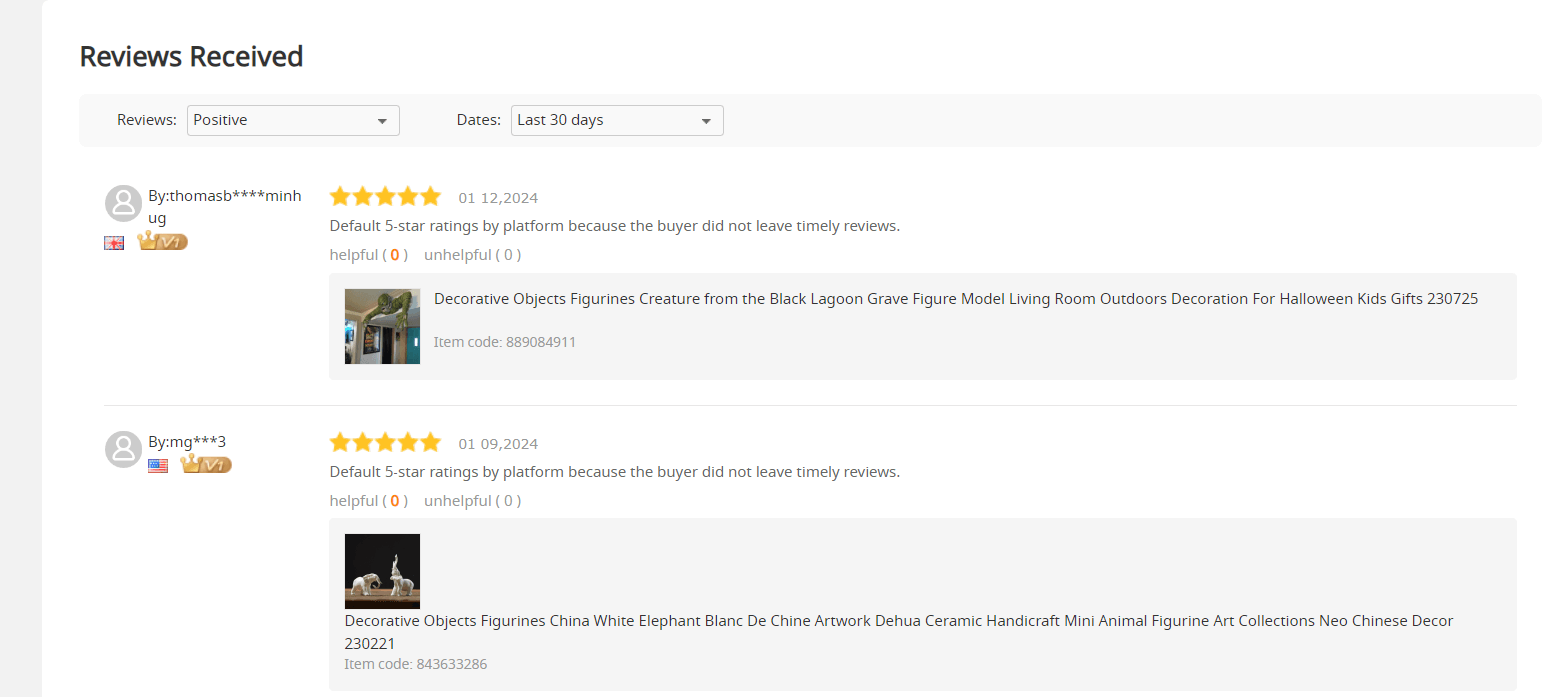Click the fifth star on the first review
The width and height of the screenshot is (1556, 697).
[x=431, y=196]
